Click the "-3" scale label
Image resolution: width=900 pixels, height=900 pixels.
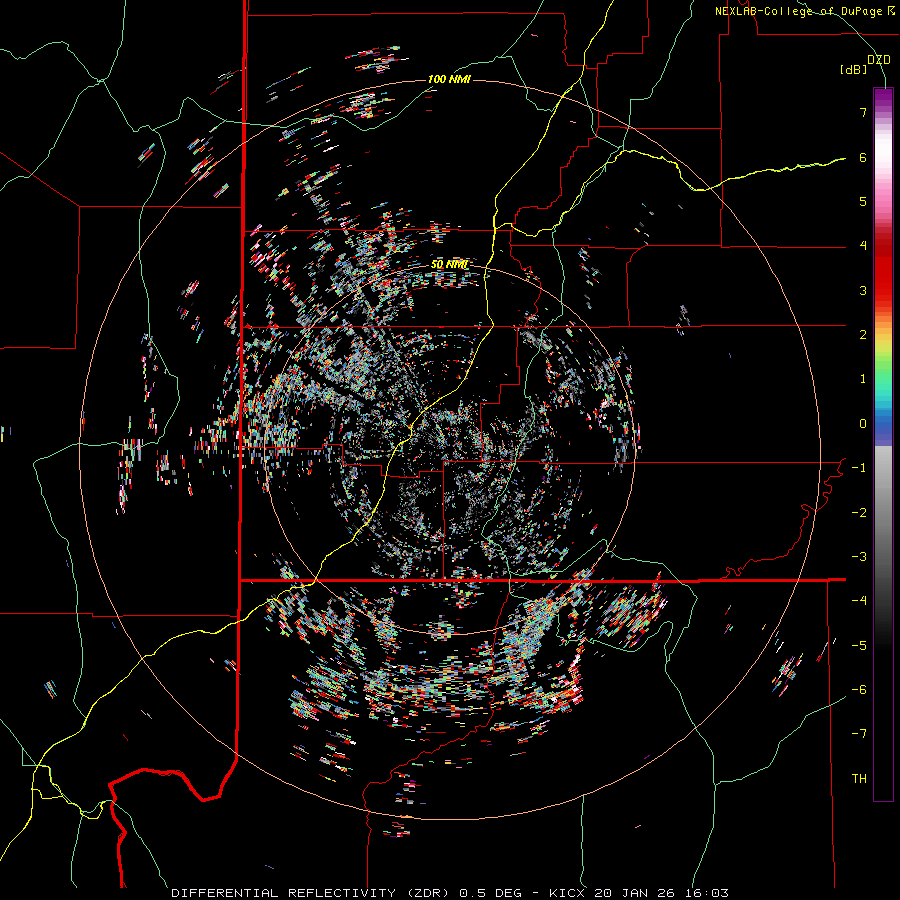point(859,557)
